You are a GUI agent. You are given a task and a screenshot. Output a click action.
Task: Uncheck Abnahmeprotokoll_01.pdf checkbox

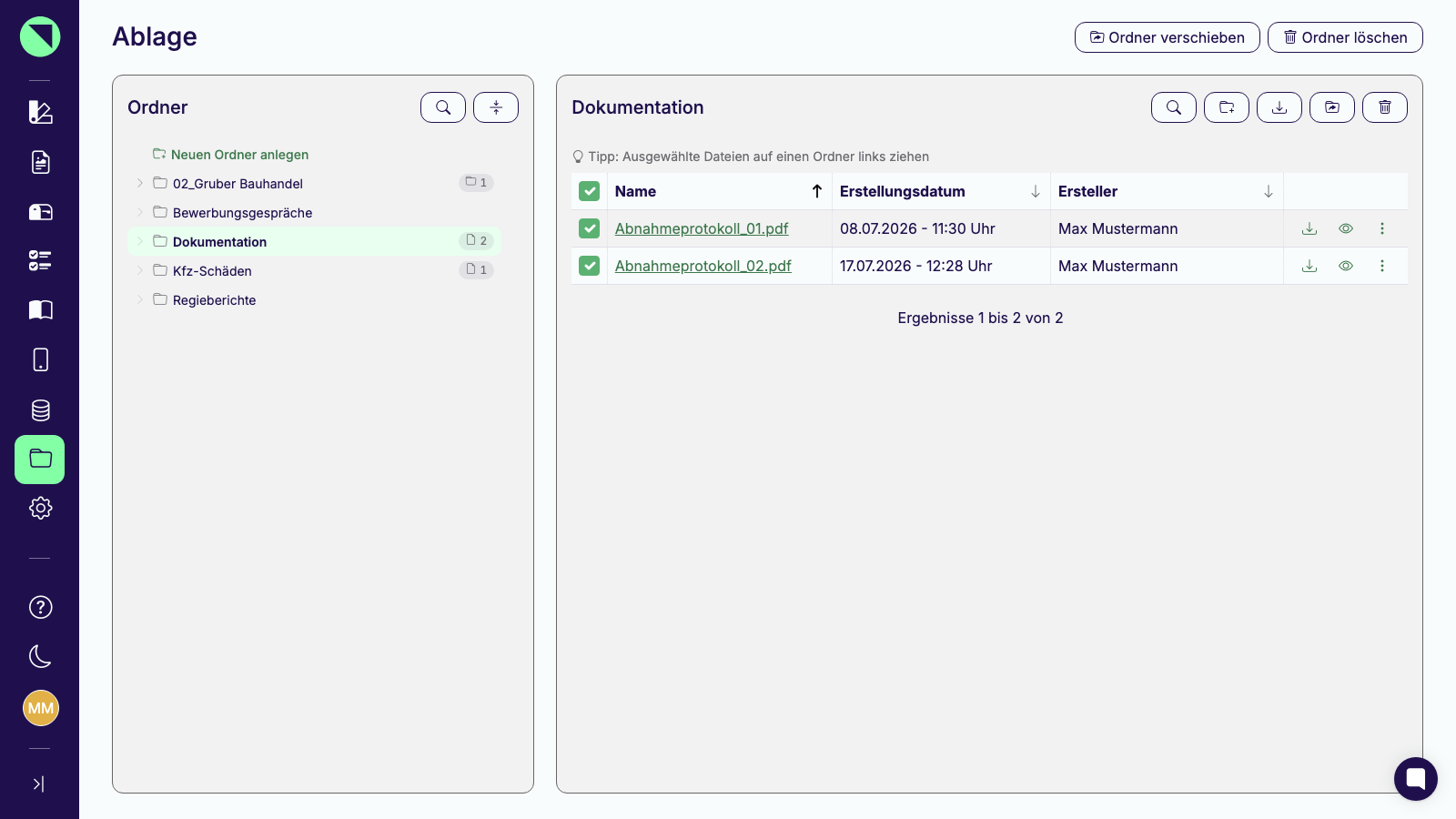pyautogui.click(x=590, y=228)
